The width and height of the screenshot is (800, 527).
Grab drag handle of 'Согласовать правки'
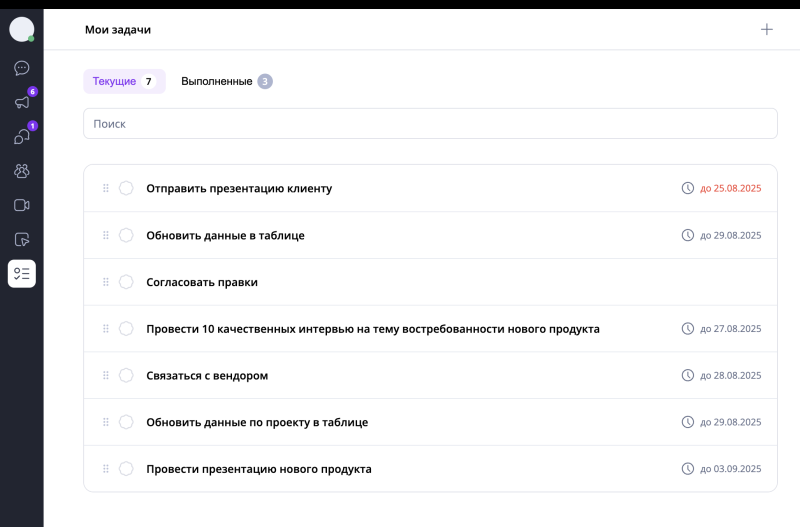pos(106,282)
